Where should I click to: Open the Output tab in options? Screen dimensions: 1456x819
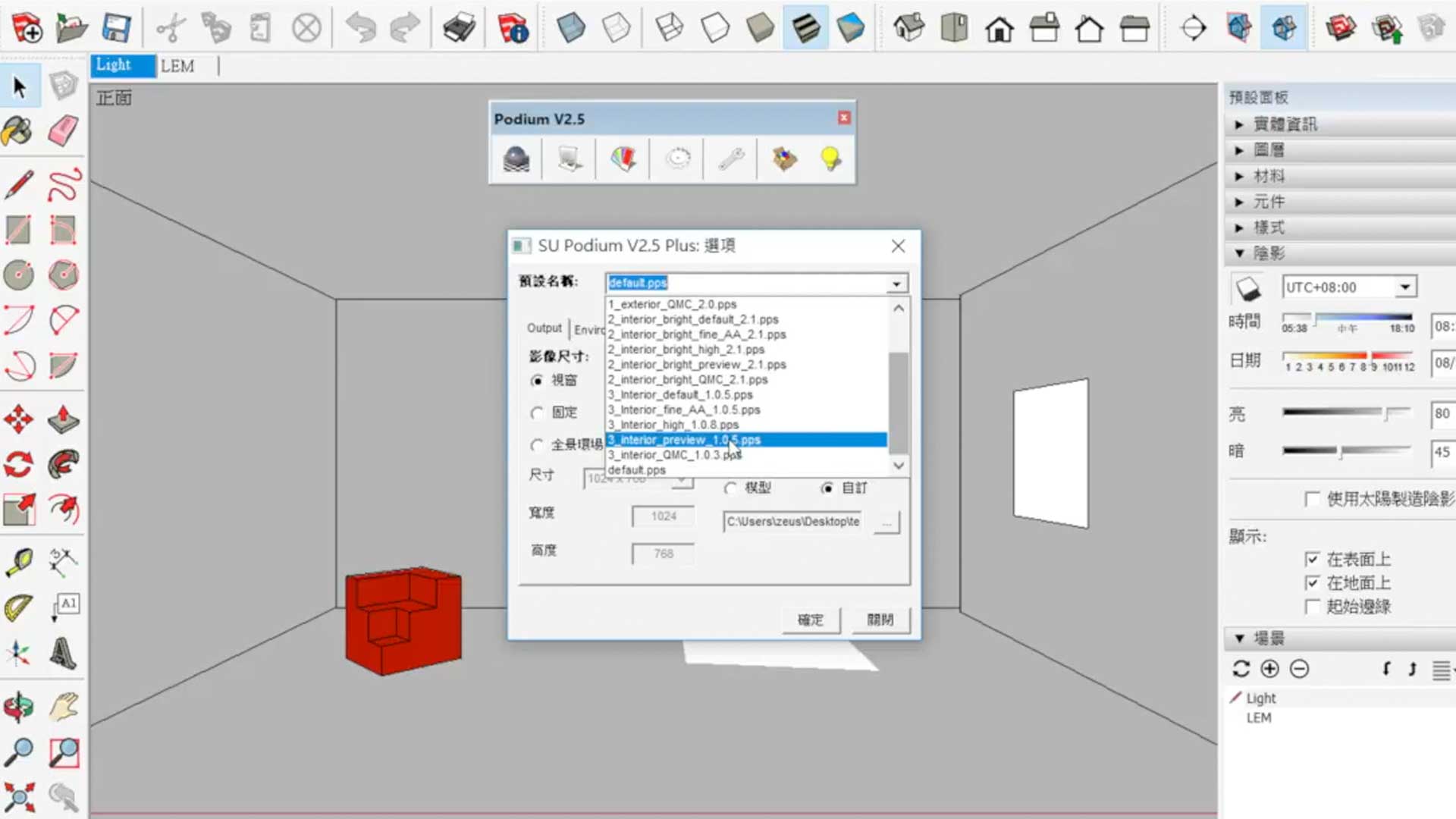click(x=544, y=328)
